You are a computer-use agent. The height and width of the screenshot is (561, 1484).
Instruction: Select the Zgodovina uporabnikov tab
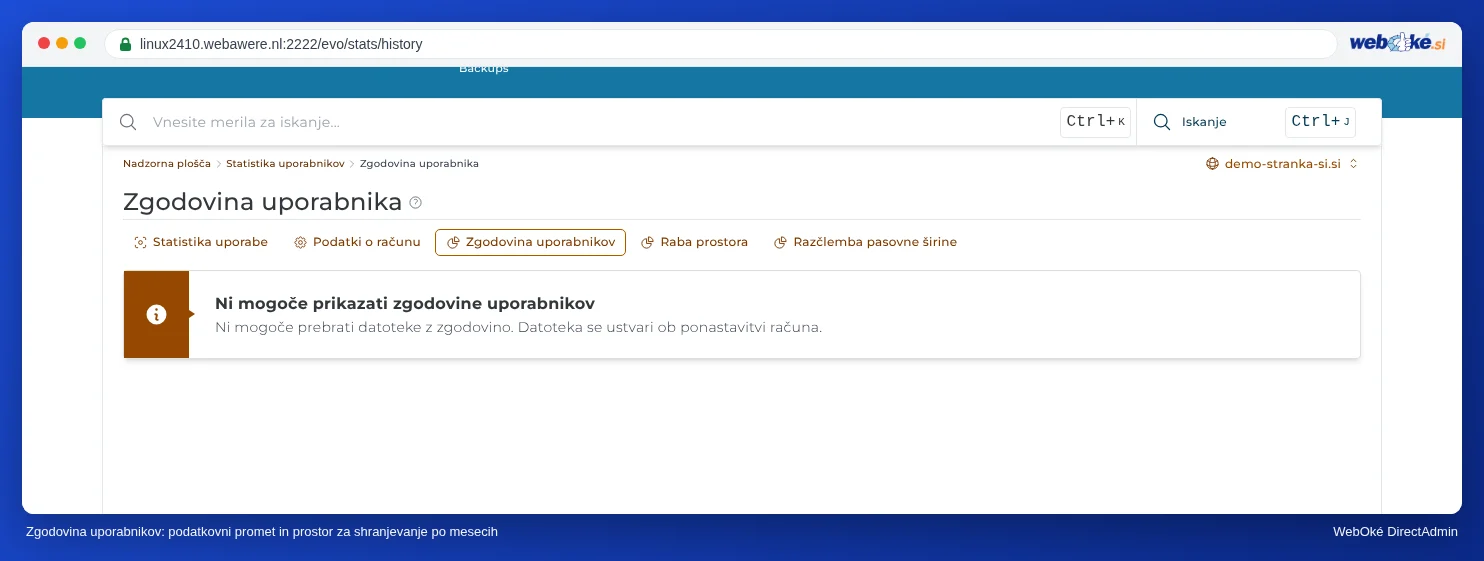(530, 242)
